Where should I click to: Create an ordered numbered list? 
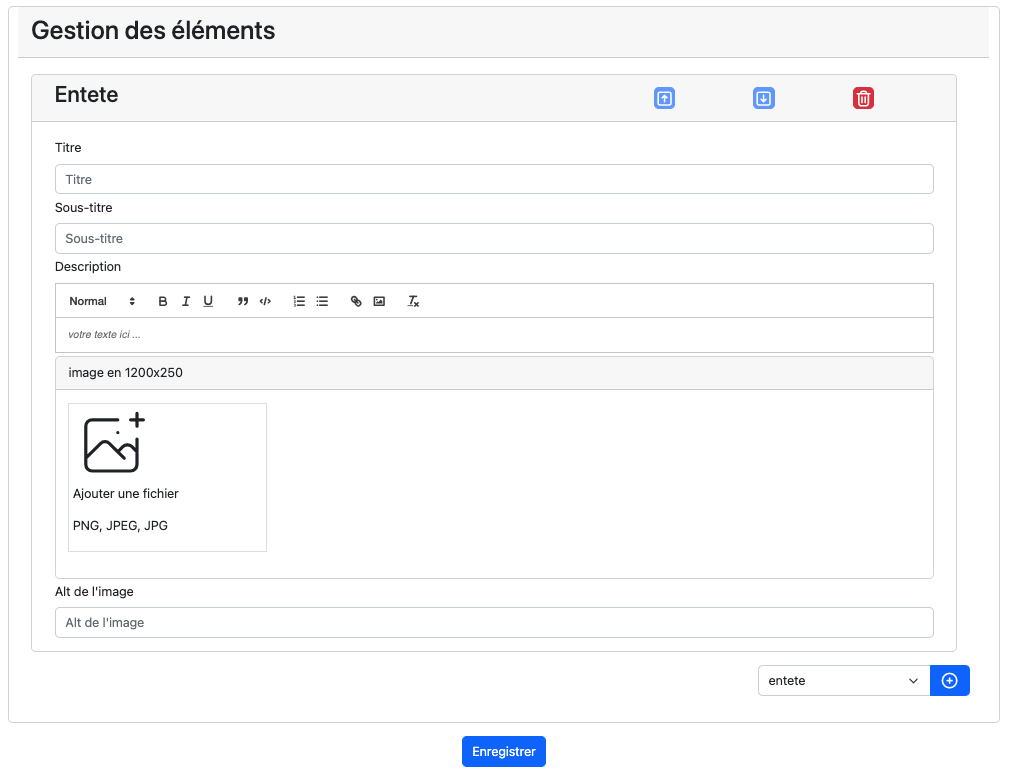[299, 301]
